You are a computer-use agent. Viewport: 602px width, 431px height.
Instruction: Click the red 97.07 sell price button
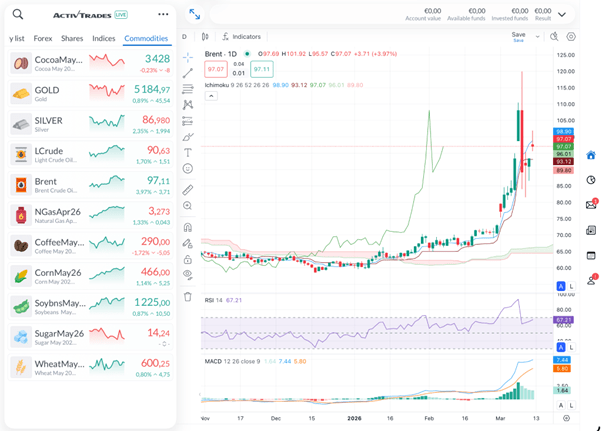point(214,69)
